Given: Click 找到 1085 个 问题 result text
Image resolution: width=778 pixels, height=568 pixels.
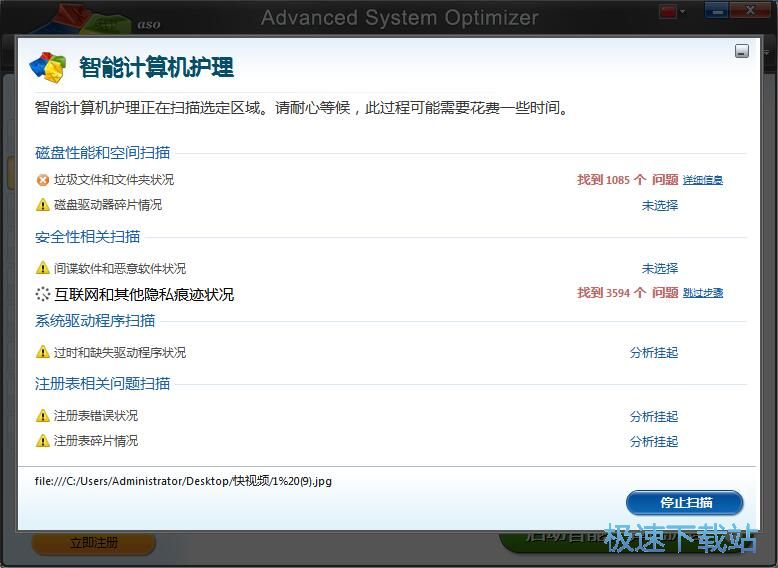Looking at the screenshot, I should click(x=627, y=180).
